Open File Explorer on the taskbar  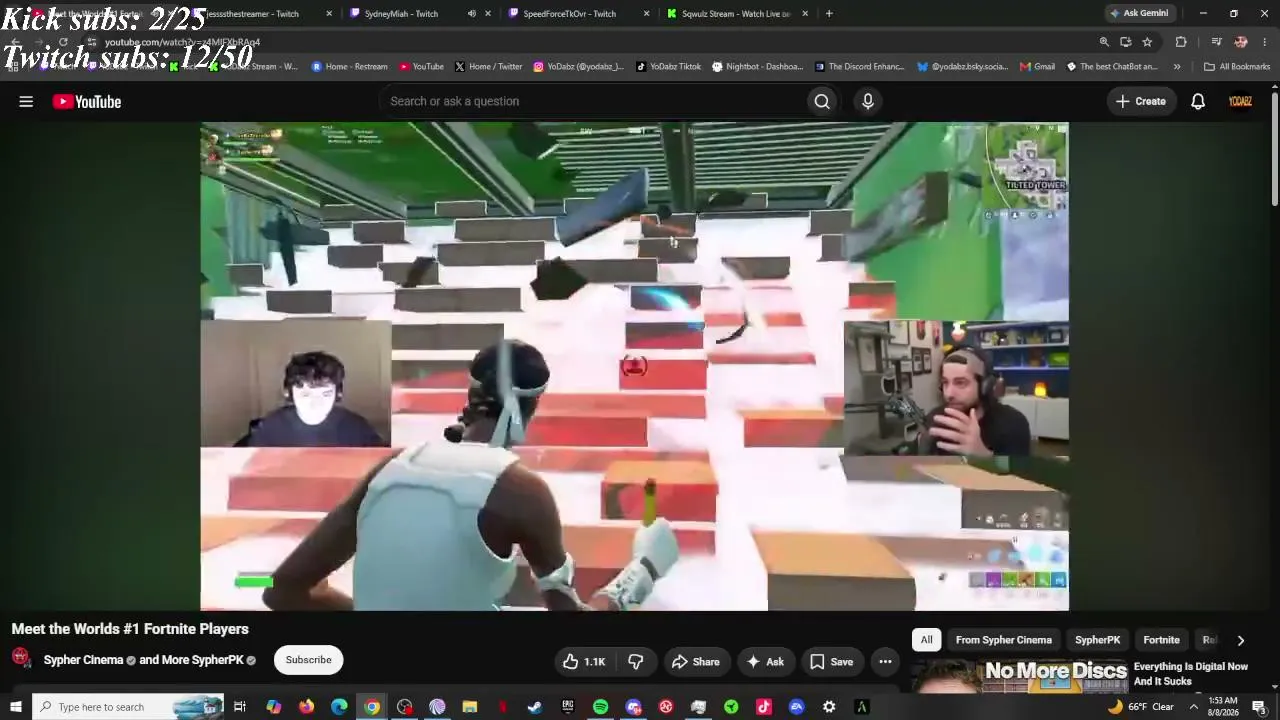[470, 707]
